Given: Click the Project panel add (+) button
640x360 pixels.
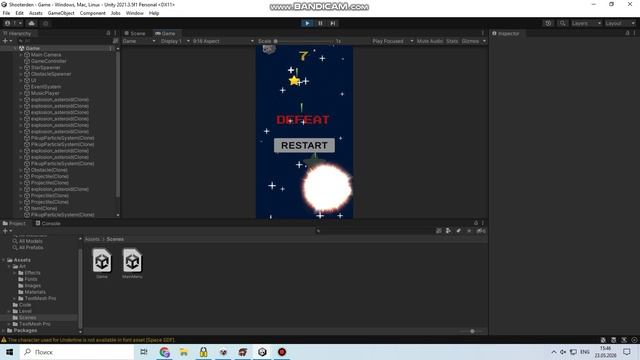Looking at the screenshot, I should coord(7,231).
